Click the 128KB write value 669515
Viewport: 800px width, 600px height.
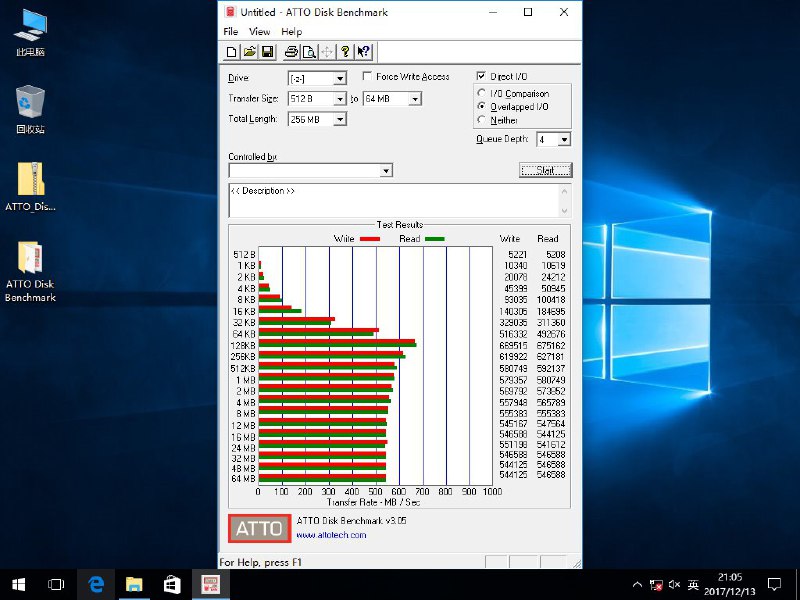[x=513, y=345]
